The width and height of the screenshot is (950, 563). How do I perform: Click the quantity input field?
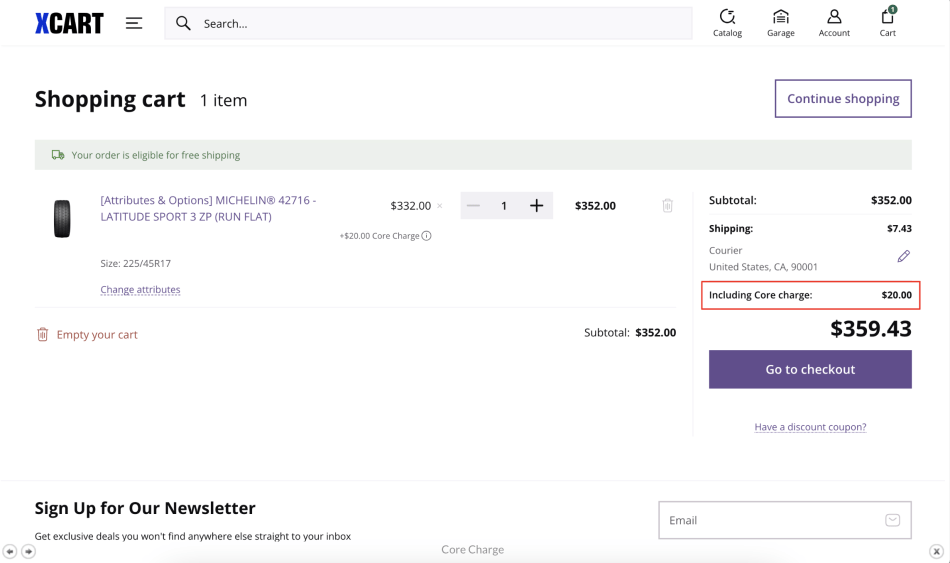pos(504,206)
